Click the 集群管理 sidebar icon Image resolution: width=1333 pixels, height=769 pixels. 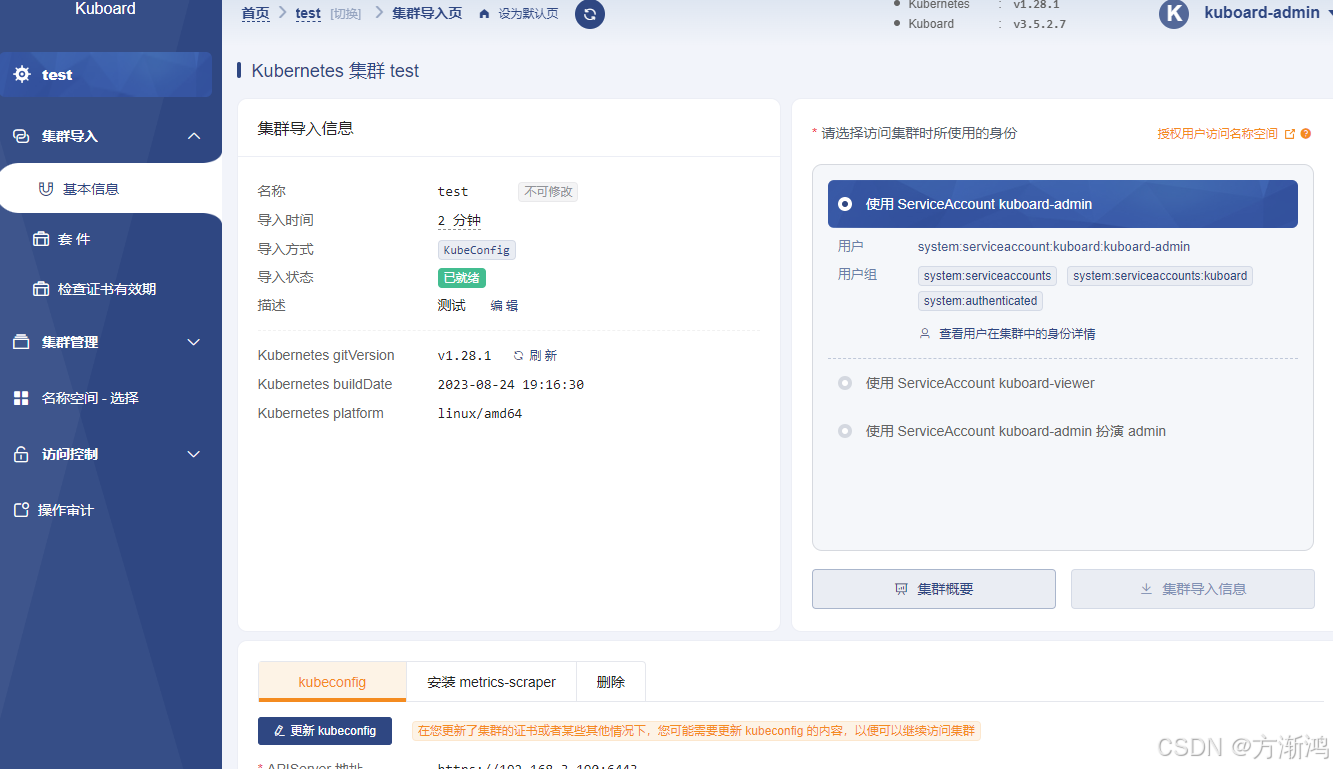coord(21,342)
